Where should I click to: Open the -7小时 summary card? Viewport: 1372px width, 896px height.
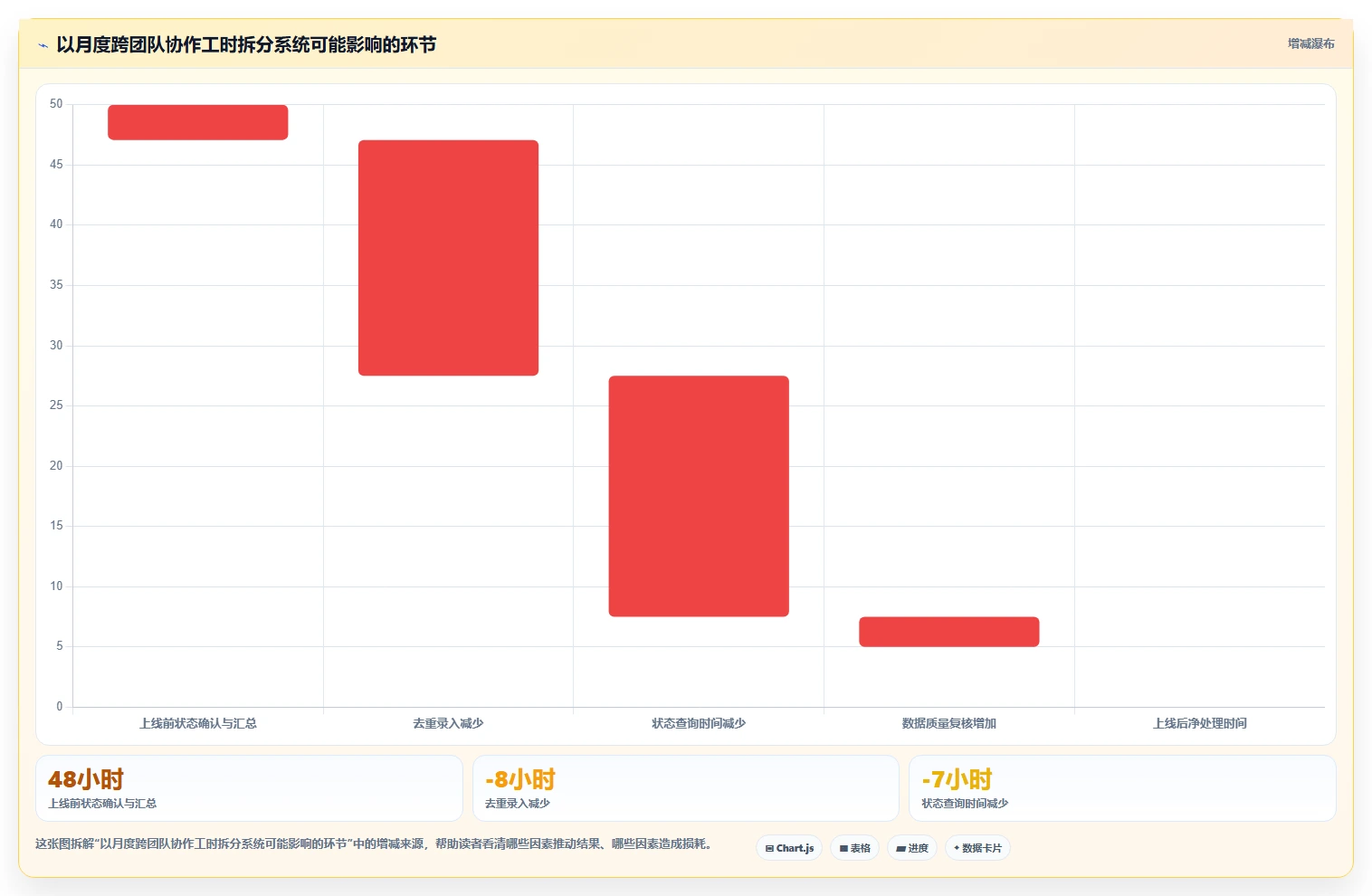(x=1122, y=788)
